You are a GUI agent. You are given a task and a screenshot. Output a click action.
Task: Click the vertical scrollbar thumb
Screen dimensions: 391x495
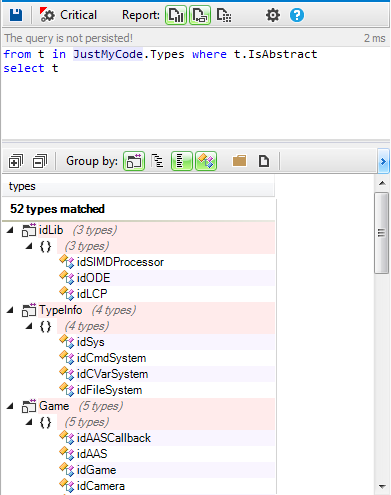pos(382,233)
